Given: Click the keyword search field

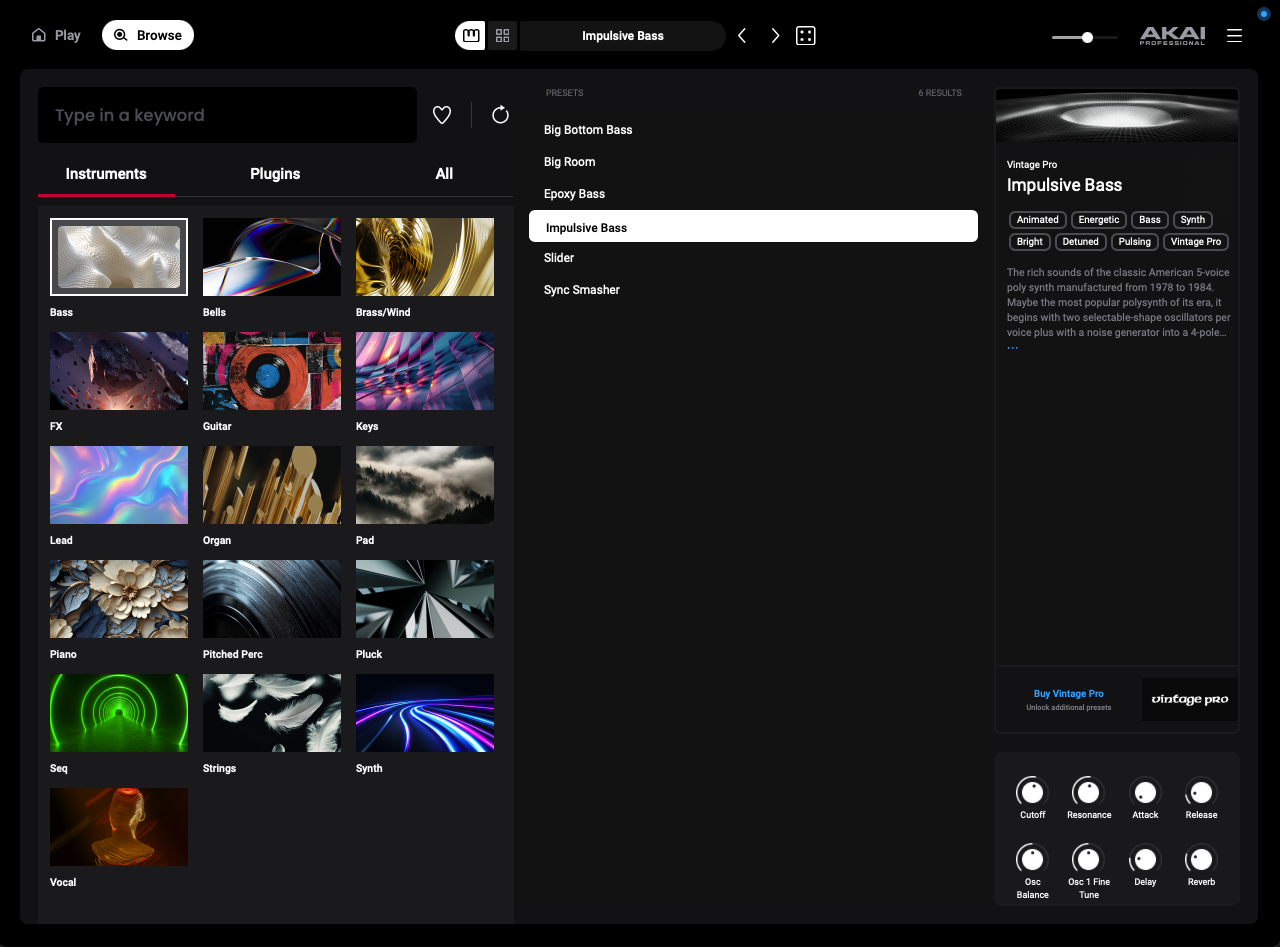Looking at the screenshot, I should [x=227, y=115].
